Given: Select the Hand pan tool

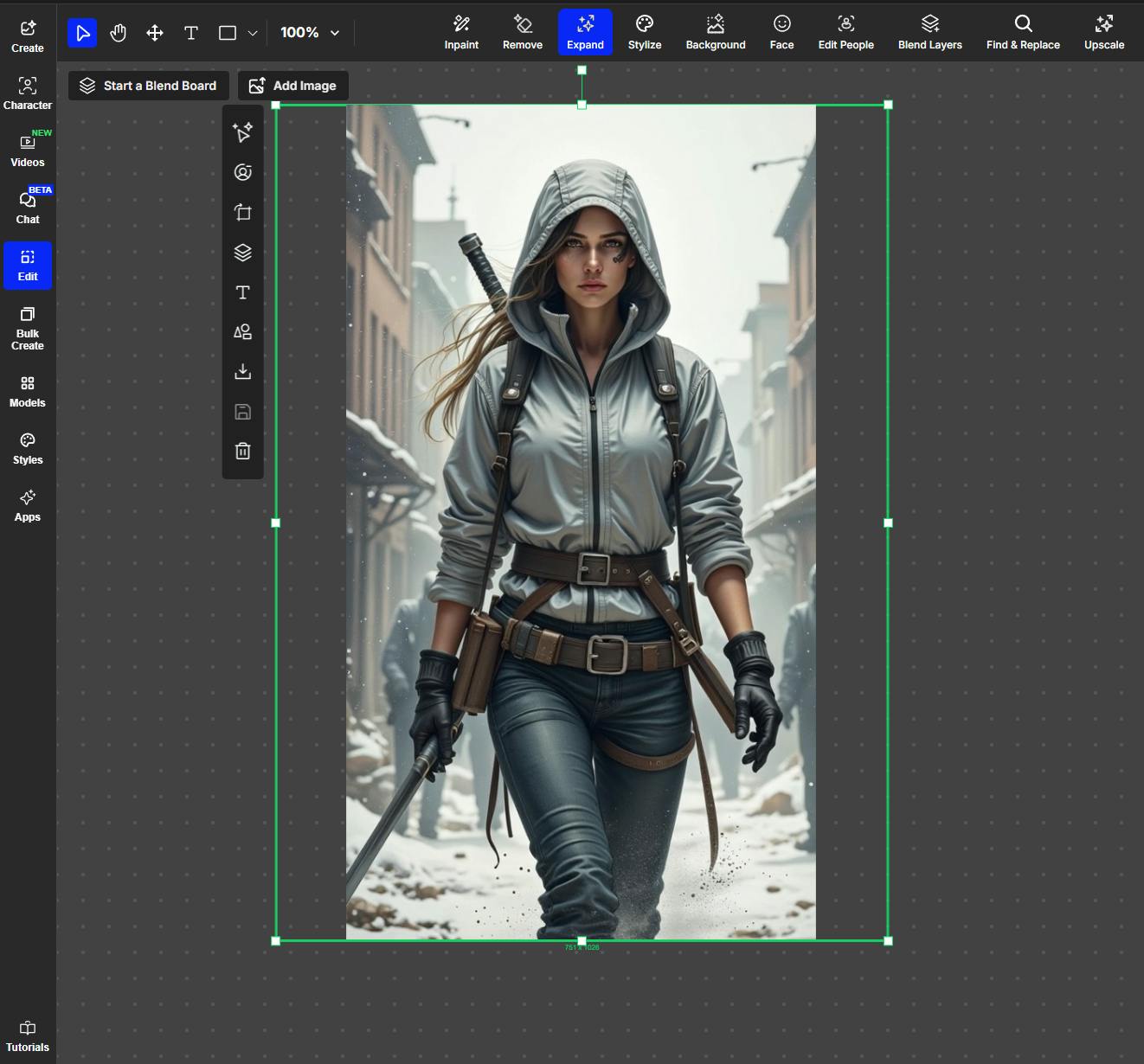Looking at the screenshot, I should coord(119,32).
